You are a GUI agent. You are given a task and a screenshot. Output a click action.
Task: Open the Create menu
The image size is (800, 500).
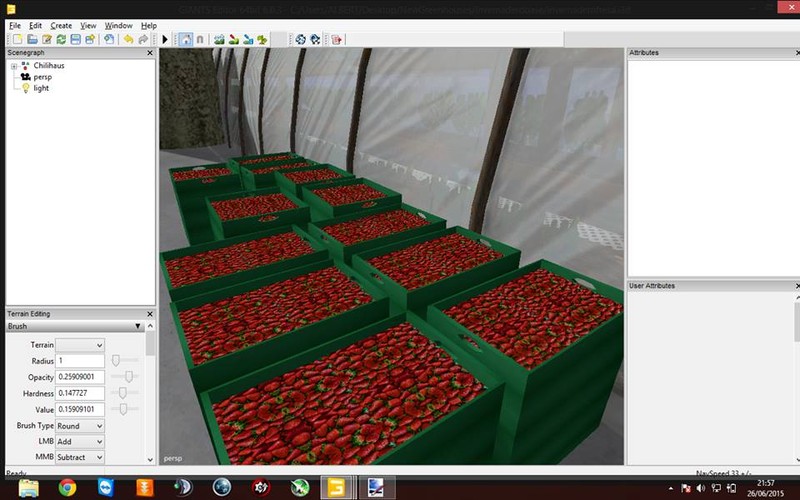tap(61, 25)
